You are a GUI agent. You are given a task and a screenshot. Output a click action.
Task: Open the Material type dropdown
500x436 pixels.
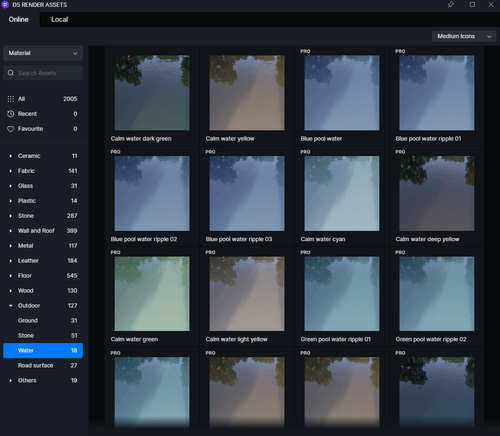[x=43, y=53]
